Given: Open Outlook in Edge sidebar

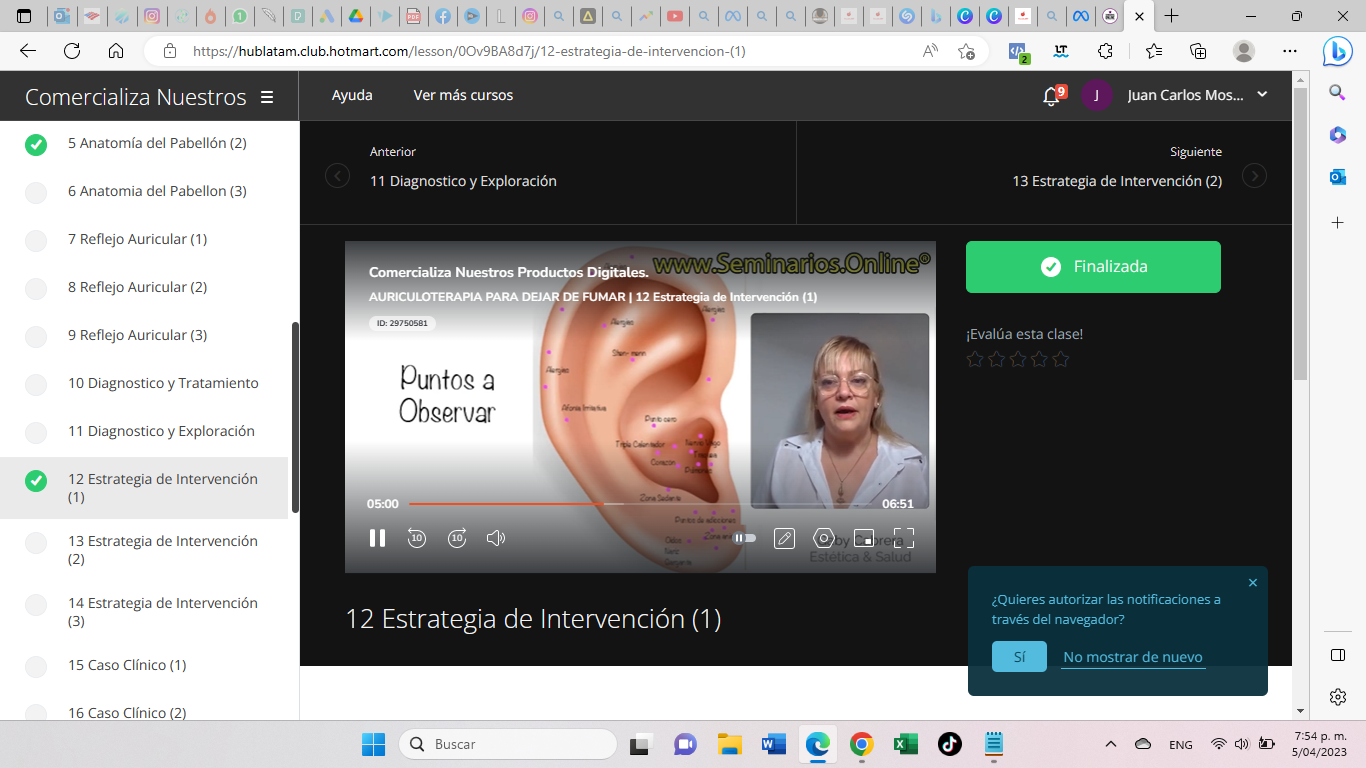Looking at the screenshot, I should [1338, 177].
